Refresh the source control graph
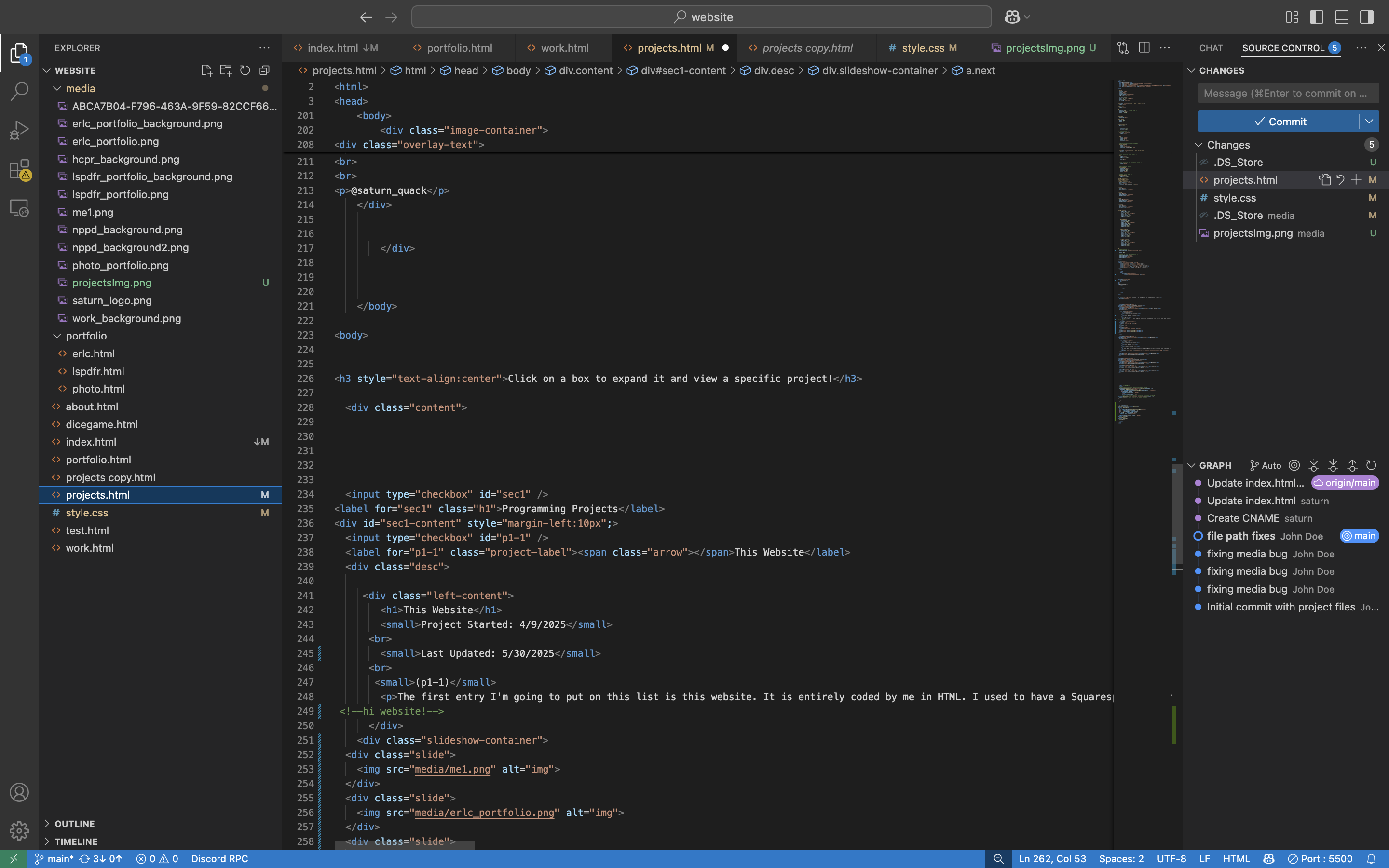 tap(1371, 465)
